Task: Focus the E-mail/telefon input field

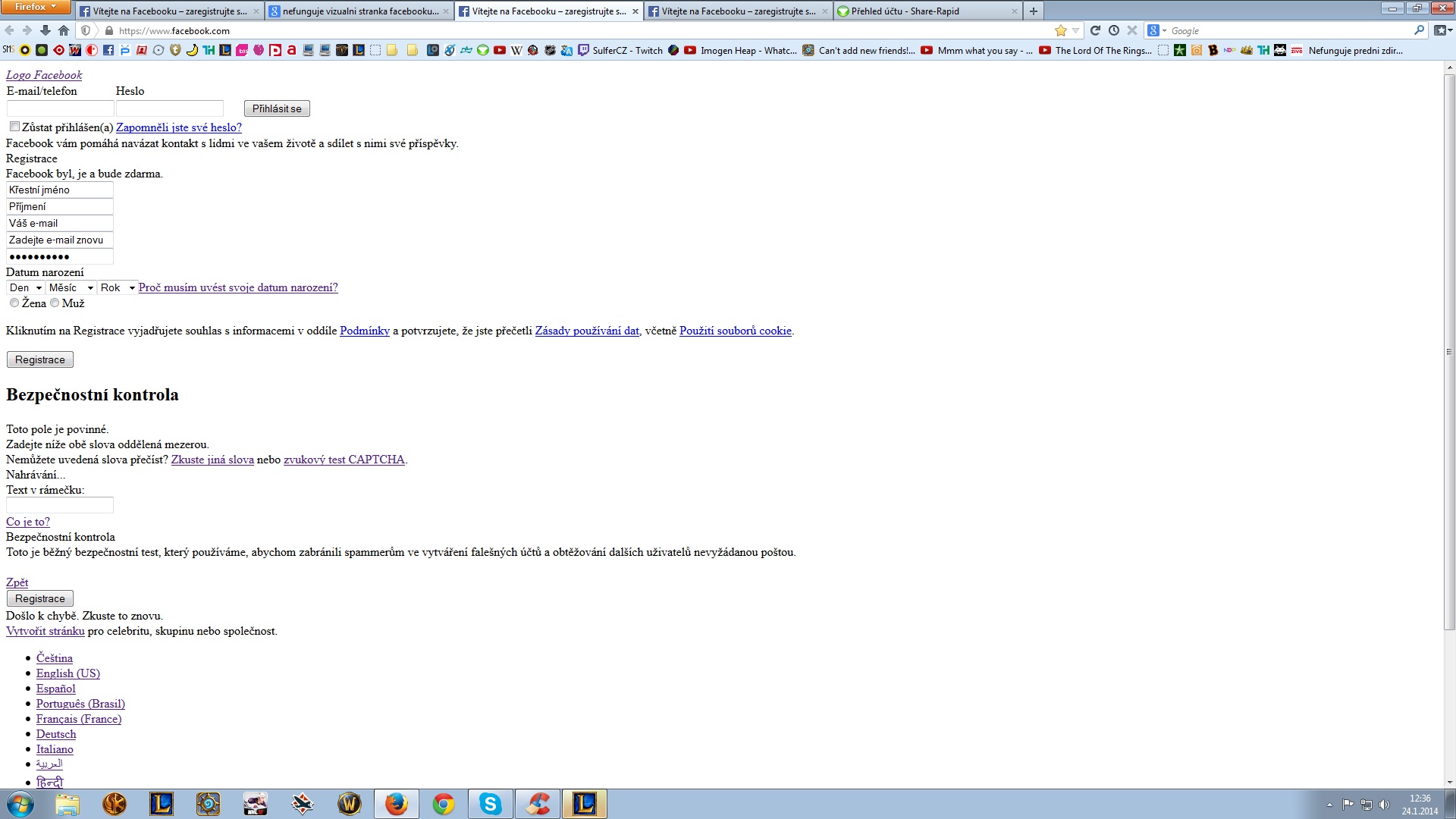Action: (x=60, y=108)
